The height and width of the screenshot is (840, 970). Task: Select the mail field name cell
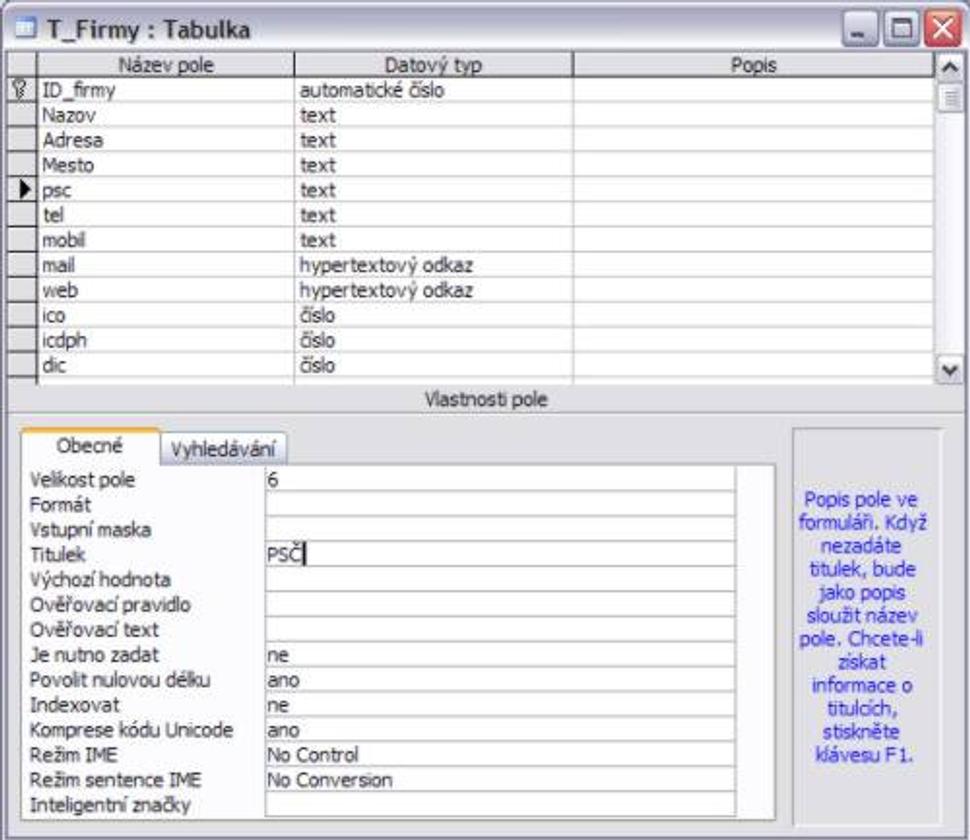(x=166, y=265)
